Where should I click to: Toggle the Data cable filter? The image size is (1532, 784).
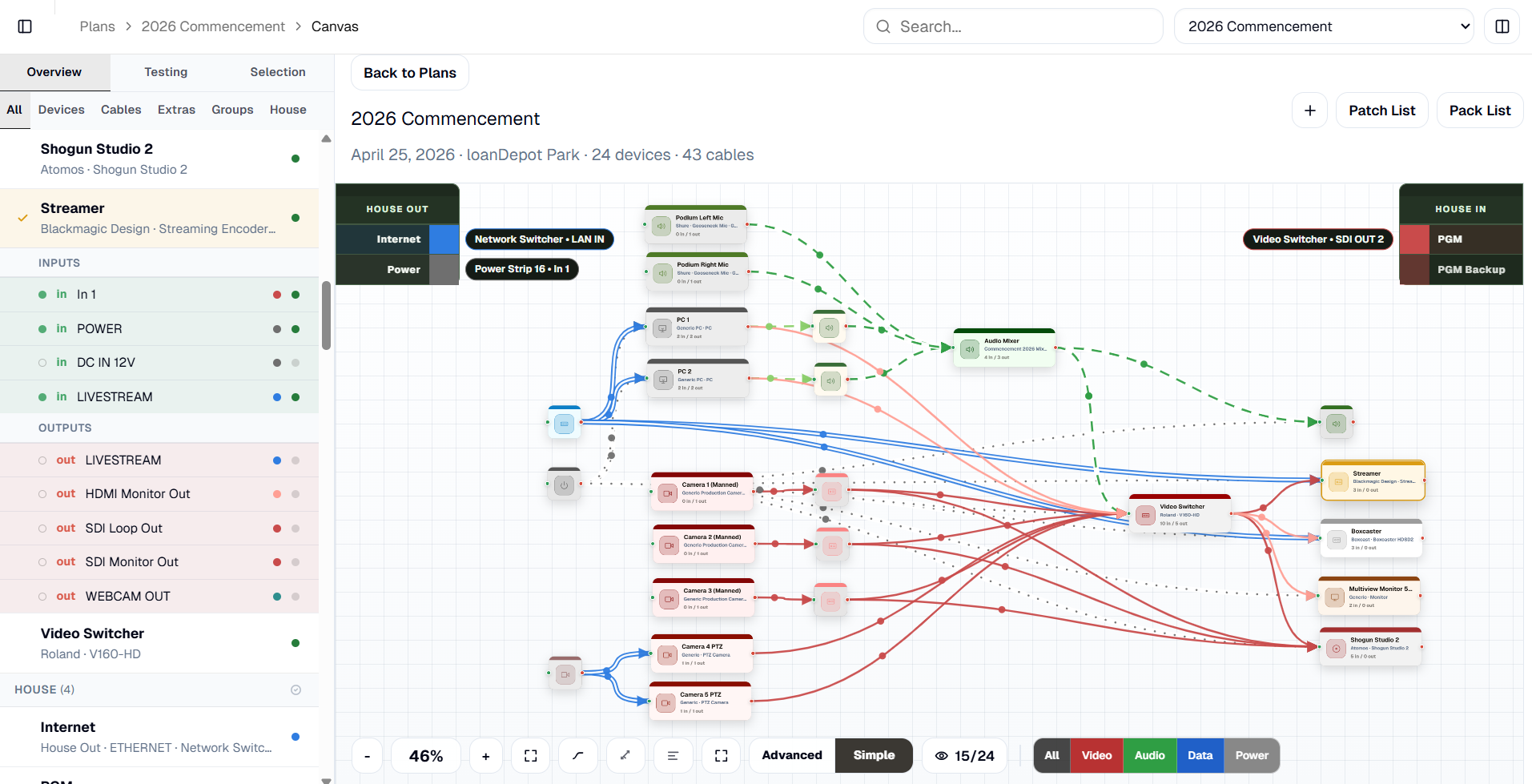[1200, 755]
